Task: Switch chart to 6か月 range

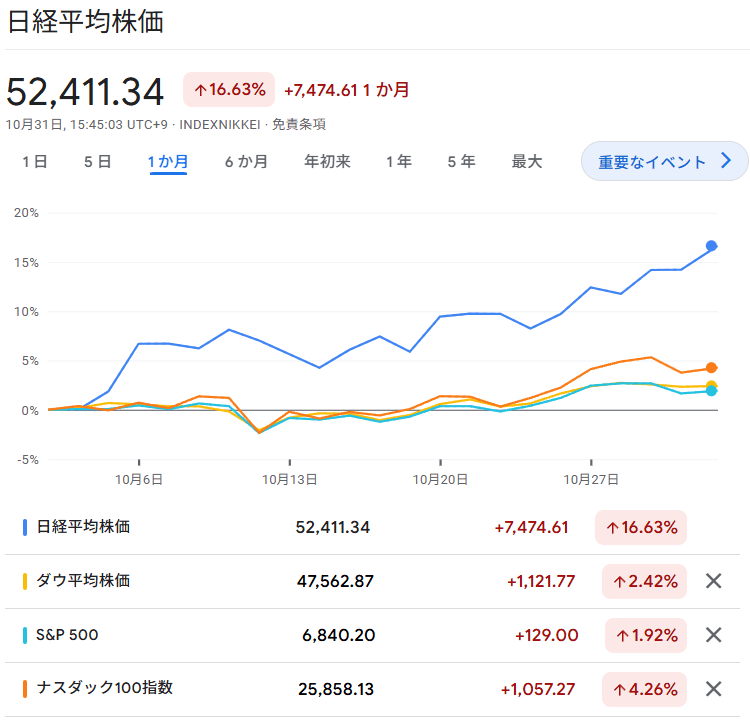Action: [x=246, y=162]
